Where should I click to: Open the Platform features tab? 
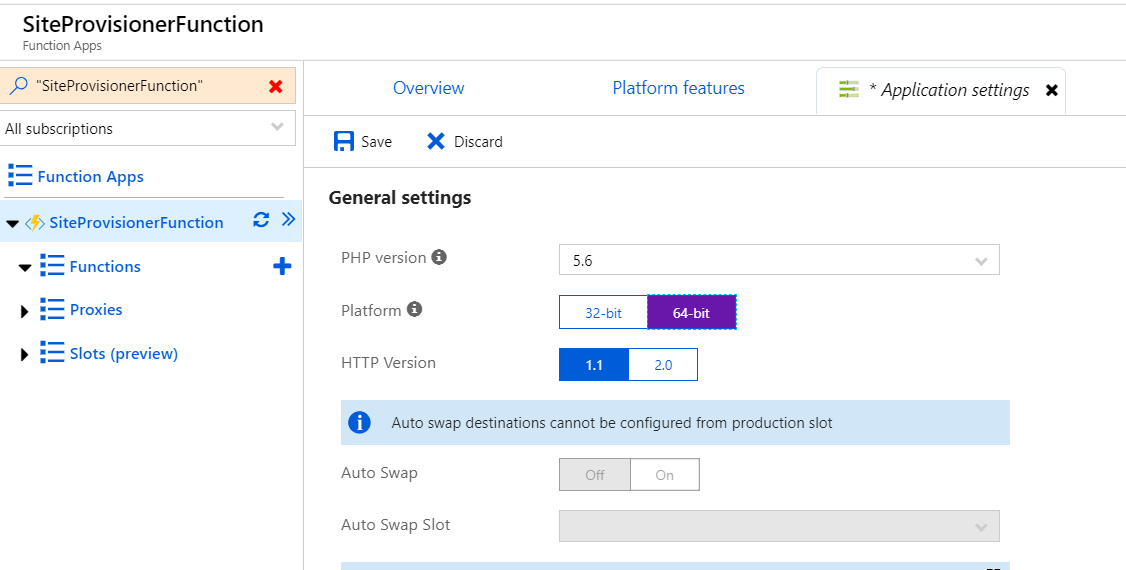pos(678,88)
